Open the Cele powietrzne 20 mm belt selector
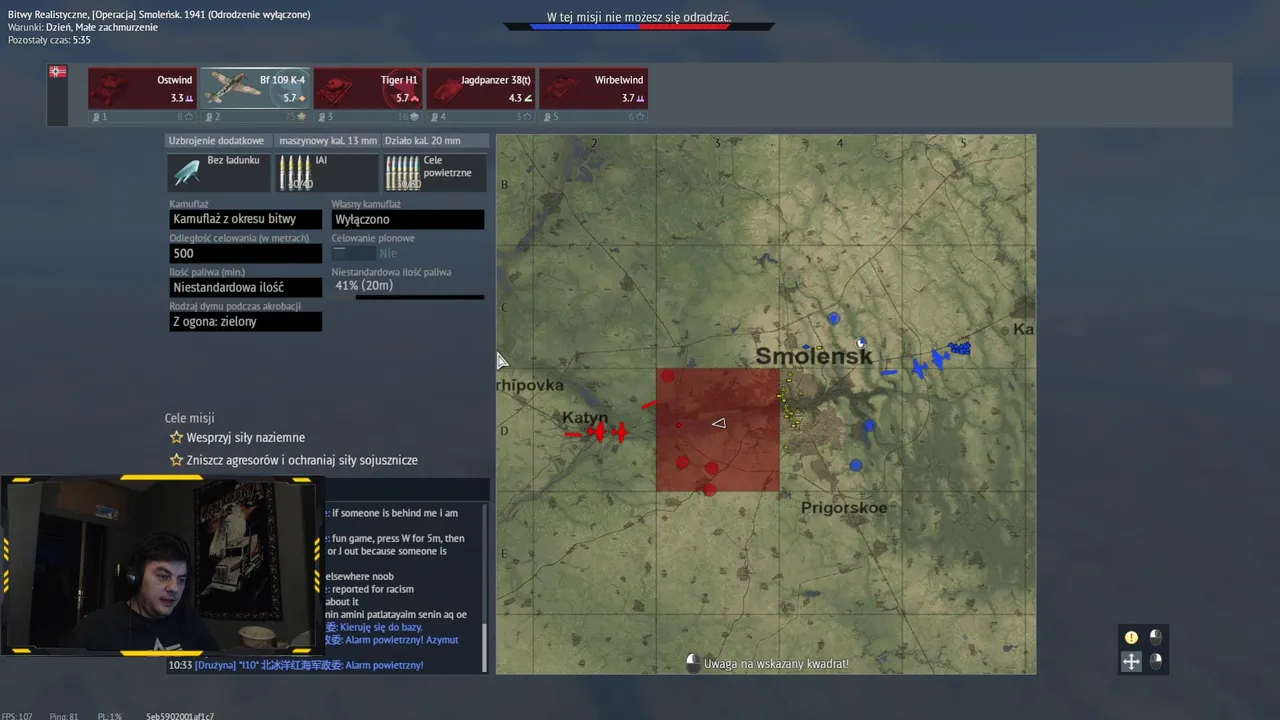This screenshot has width=1280, height=720. click(x=435, y=172)
